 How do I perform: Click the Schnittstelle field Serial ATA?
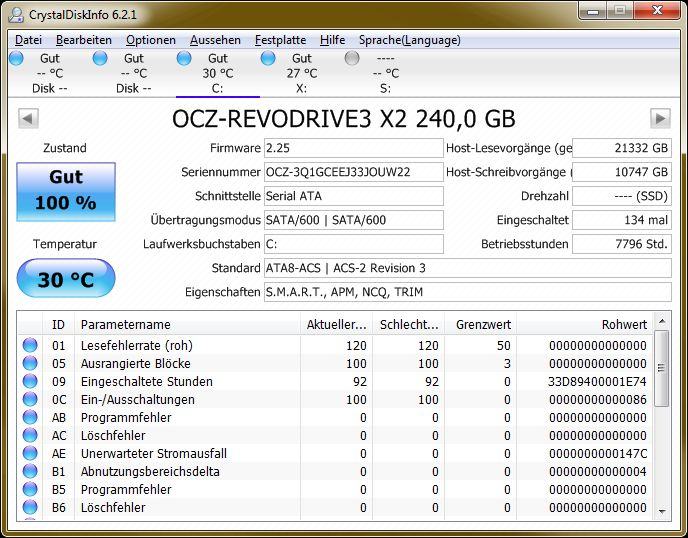tap(353, 196)
